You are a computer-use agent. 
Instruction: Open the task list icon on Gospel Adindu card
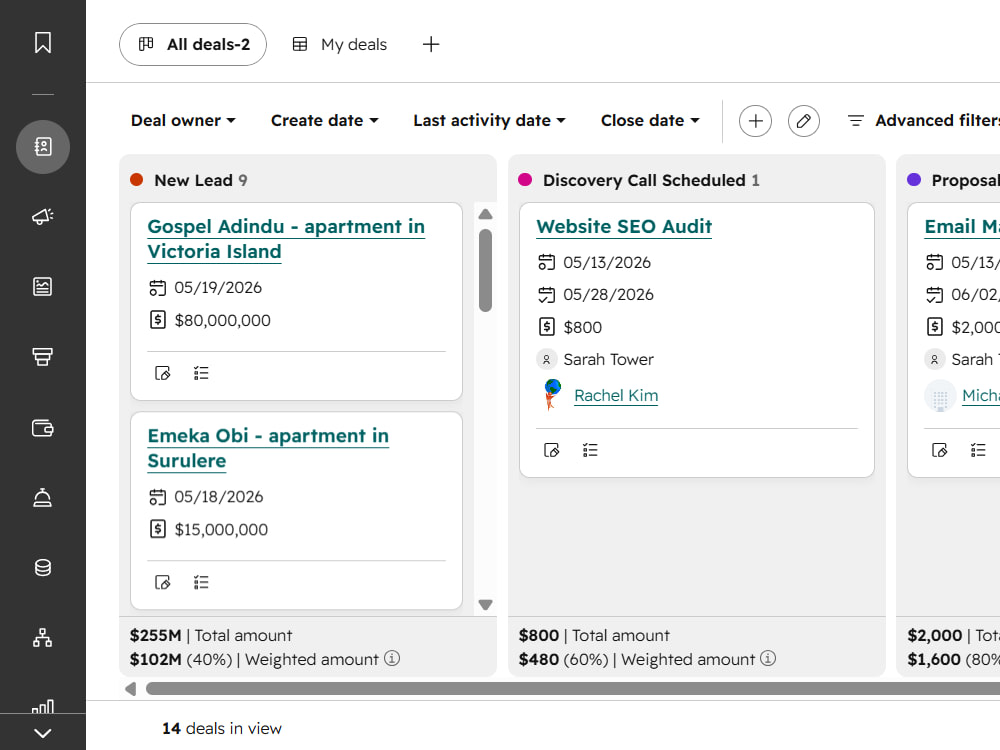pos(201,373)
